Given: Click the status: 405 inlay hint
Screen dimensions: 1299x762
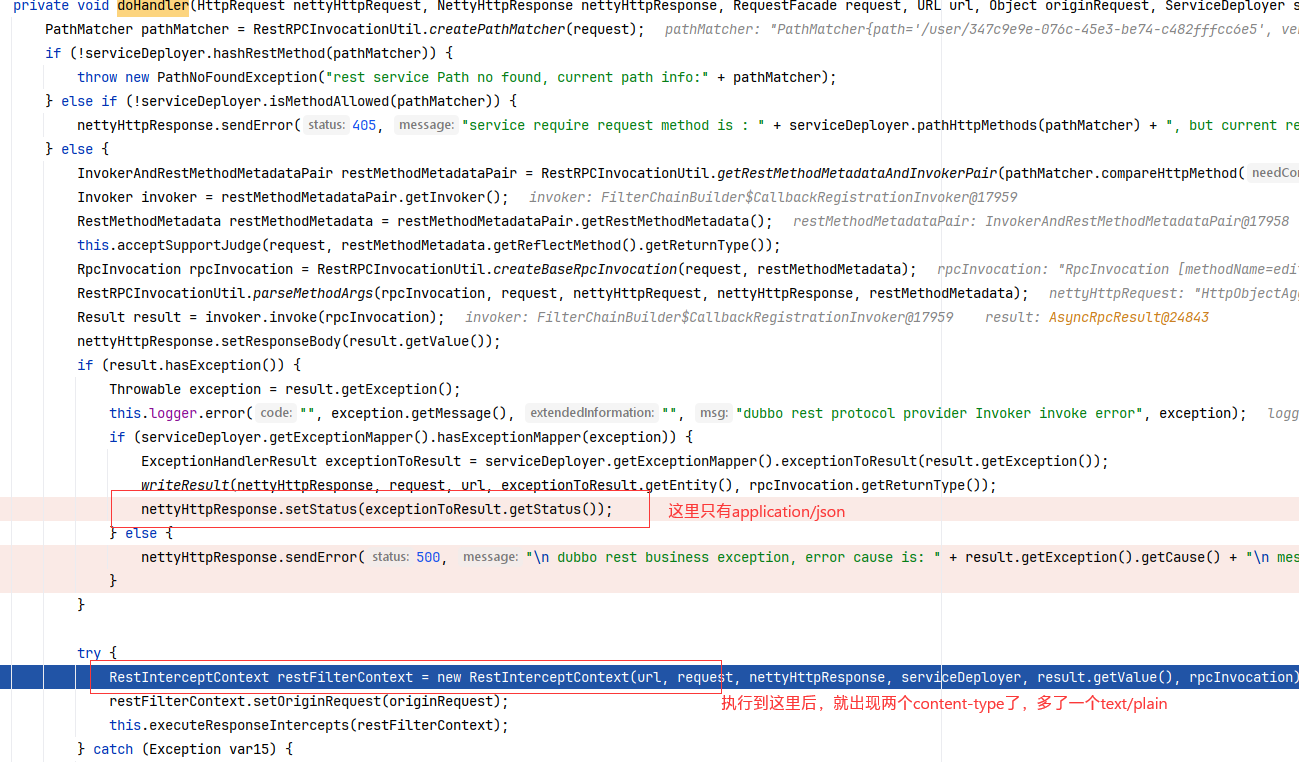Looking at the screenshot, I should [341, 125].
